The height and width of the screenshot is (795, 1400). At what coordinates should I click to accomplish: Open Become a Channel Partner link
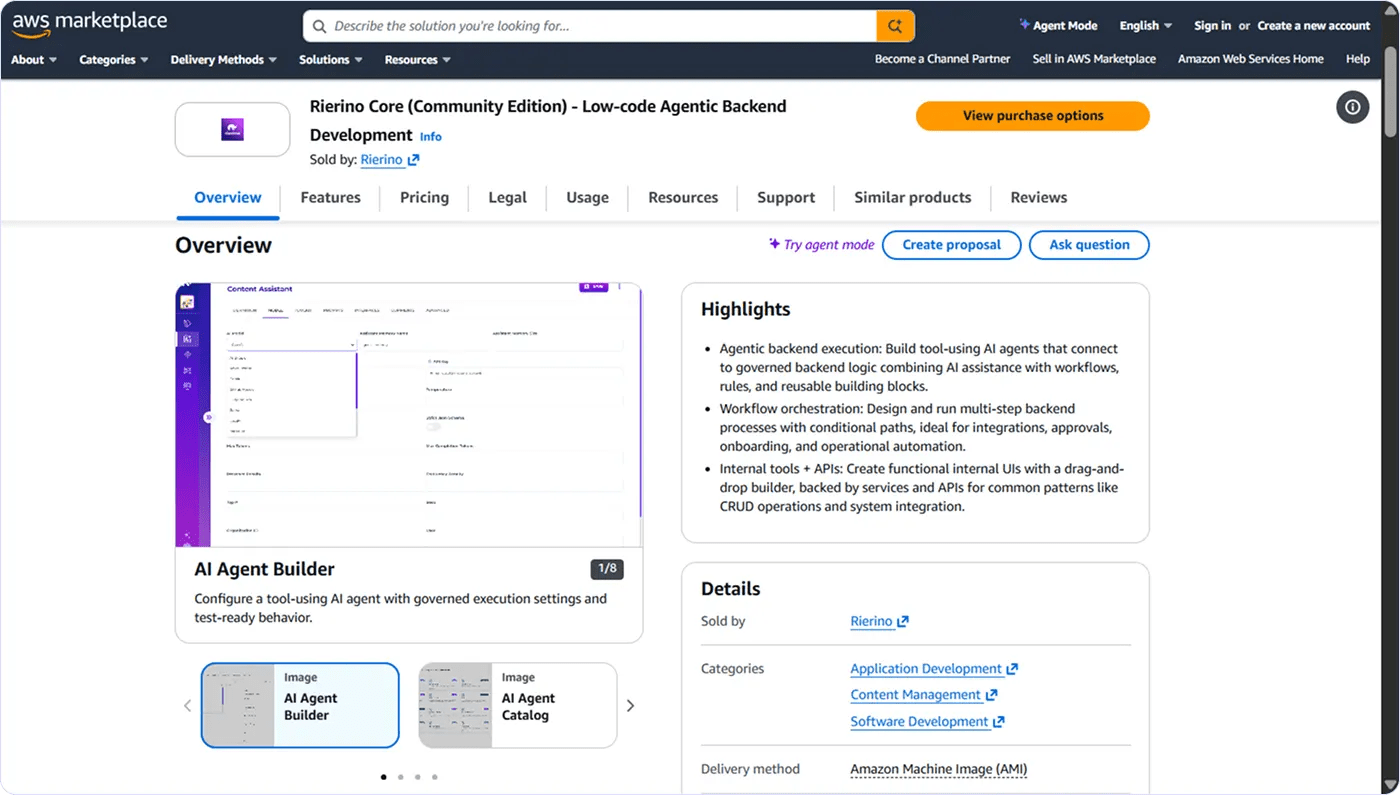click(x=942, y=59)
